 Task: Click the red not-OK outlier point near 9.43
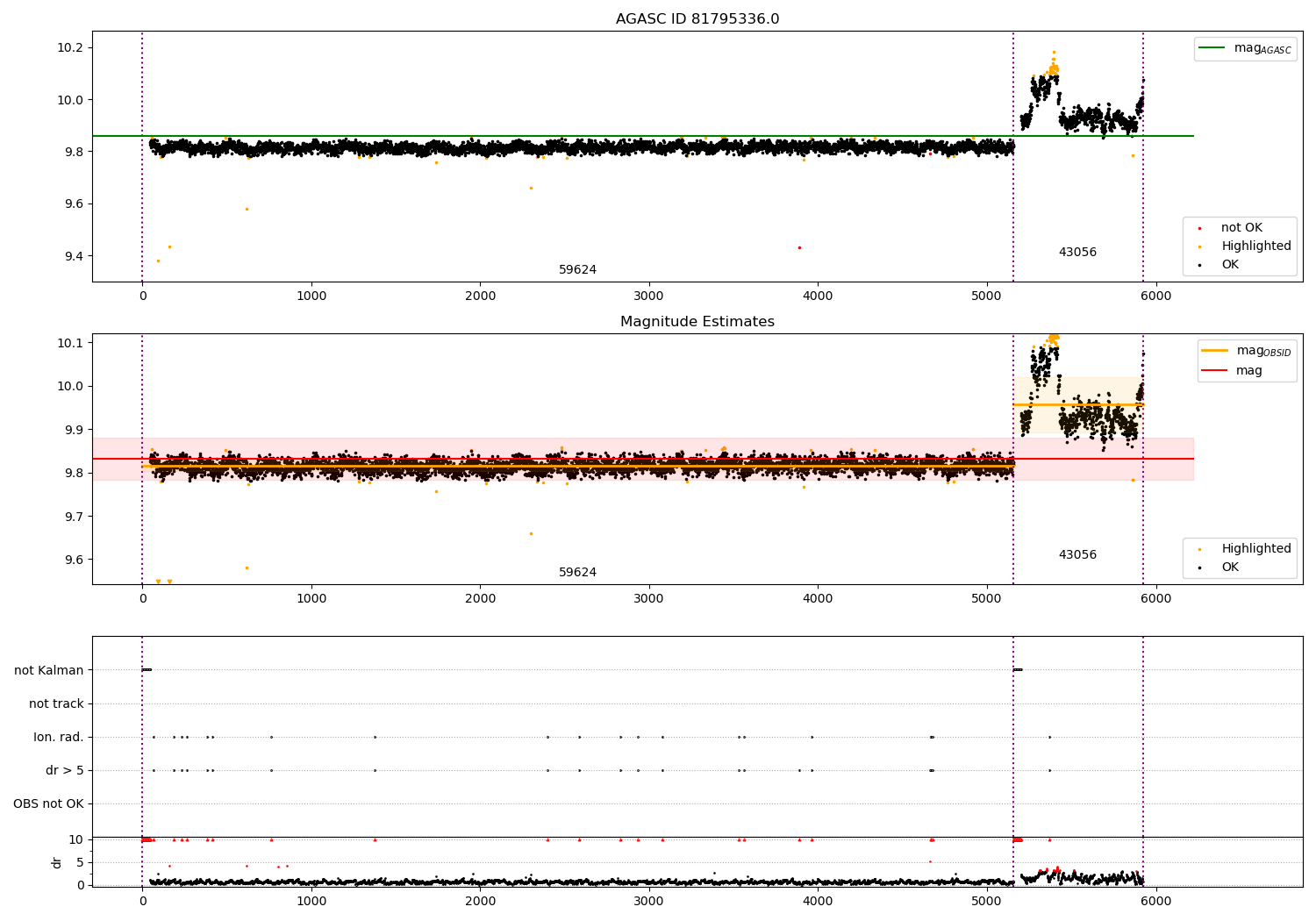[x=799, y=247]
